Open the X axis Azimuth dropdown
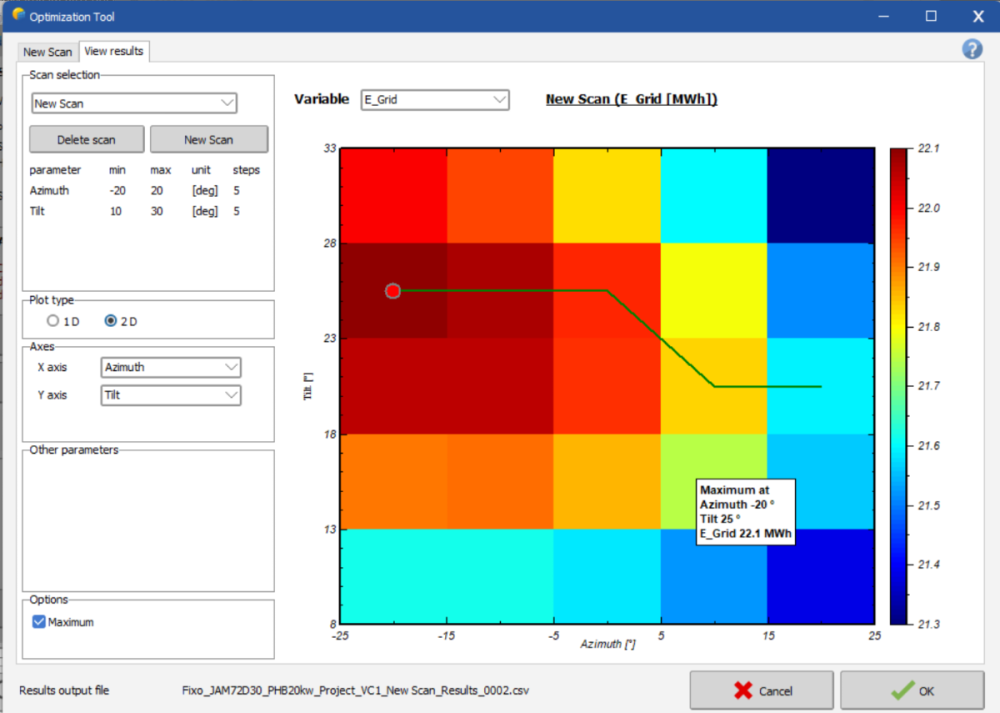Image resolution: width=1000 pixels, height=713 pixels. pyautogui.click(x=171, y=367)
